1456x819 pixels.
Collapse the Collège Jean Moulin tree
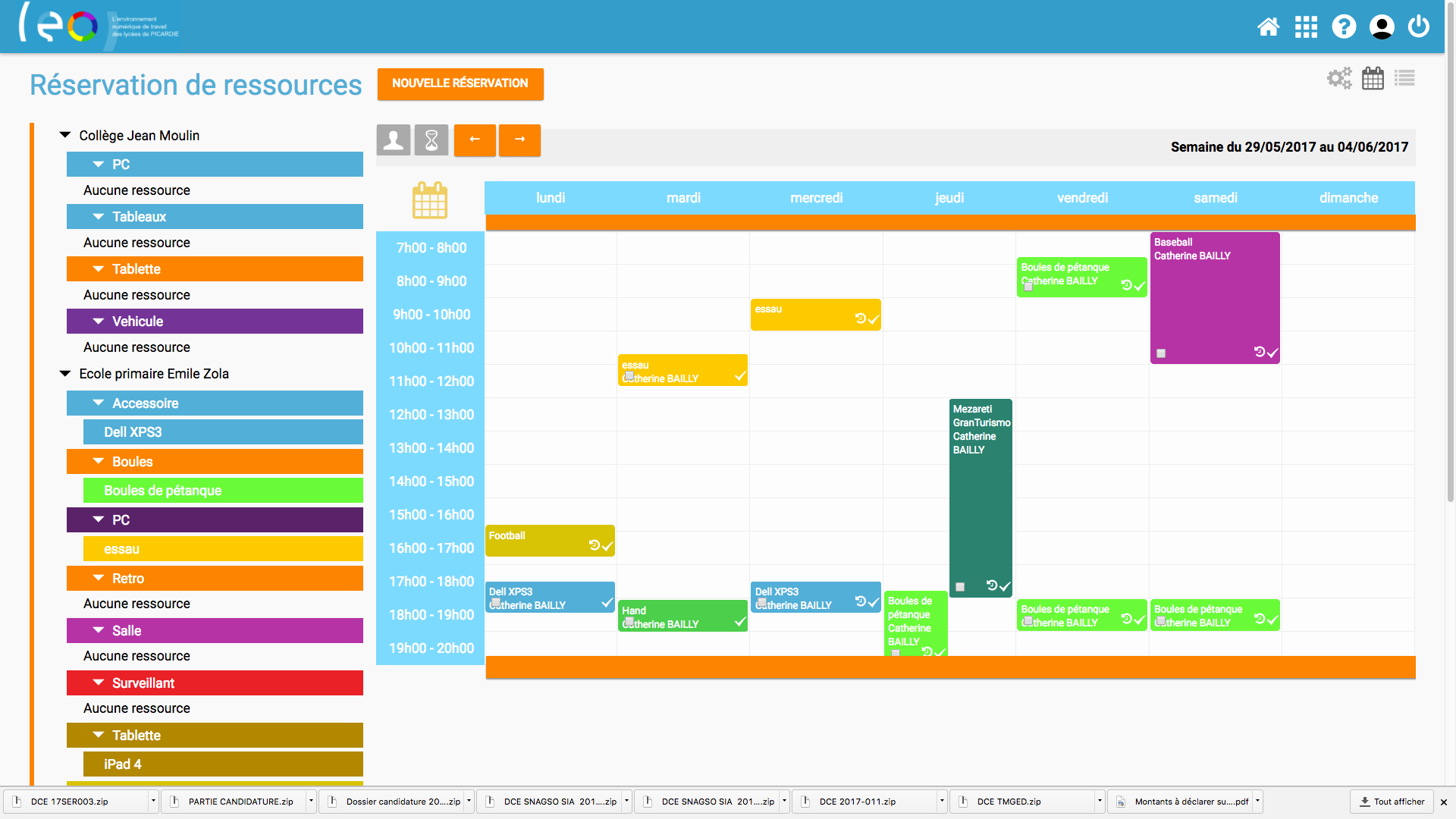click(65, 135)
